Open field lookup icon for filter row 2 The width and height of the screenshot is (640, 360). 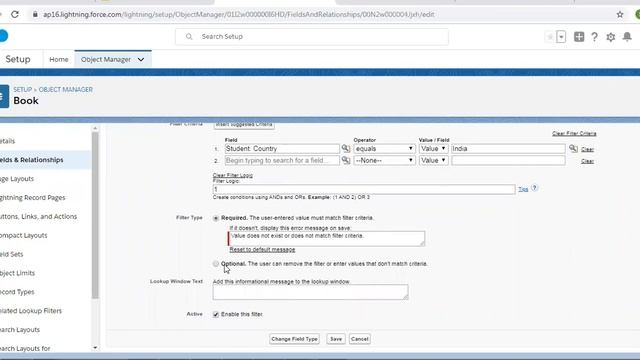tap(346, 160)
